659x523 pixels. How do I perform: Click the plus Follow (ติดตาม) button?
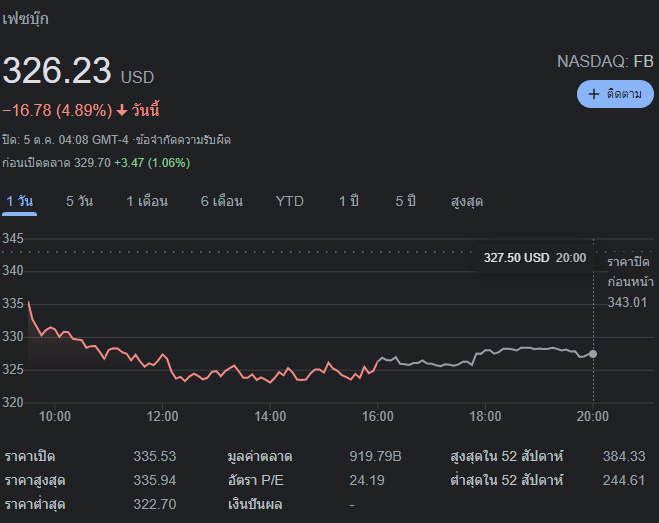[x=615, y=94]
